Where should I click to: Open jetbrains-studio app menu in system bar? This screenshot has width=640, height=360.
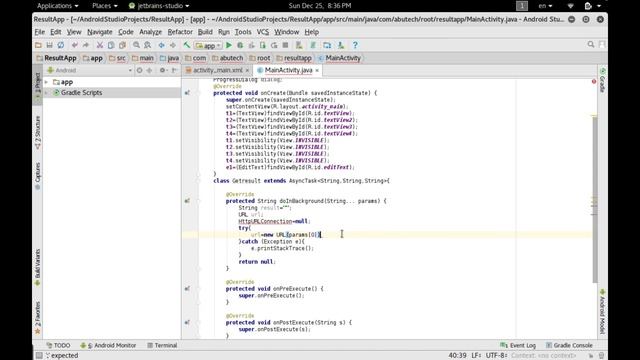[159, 6]
